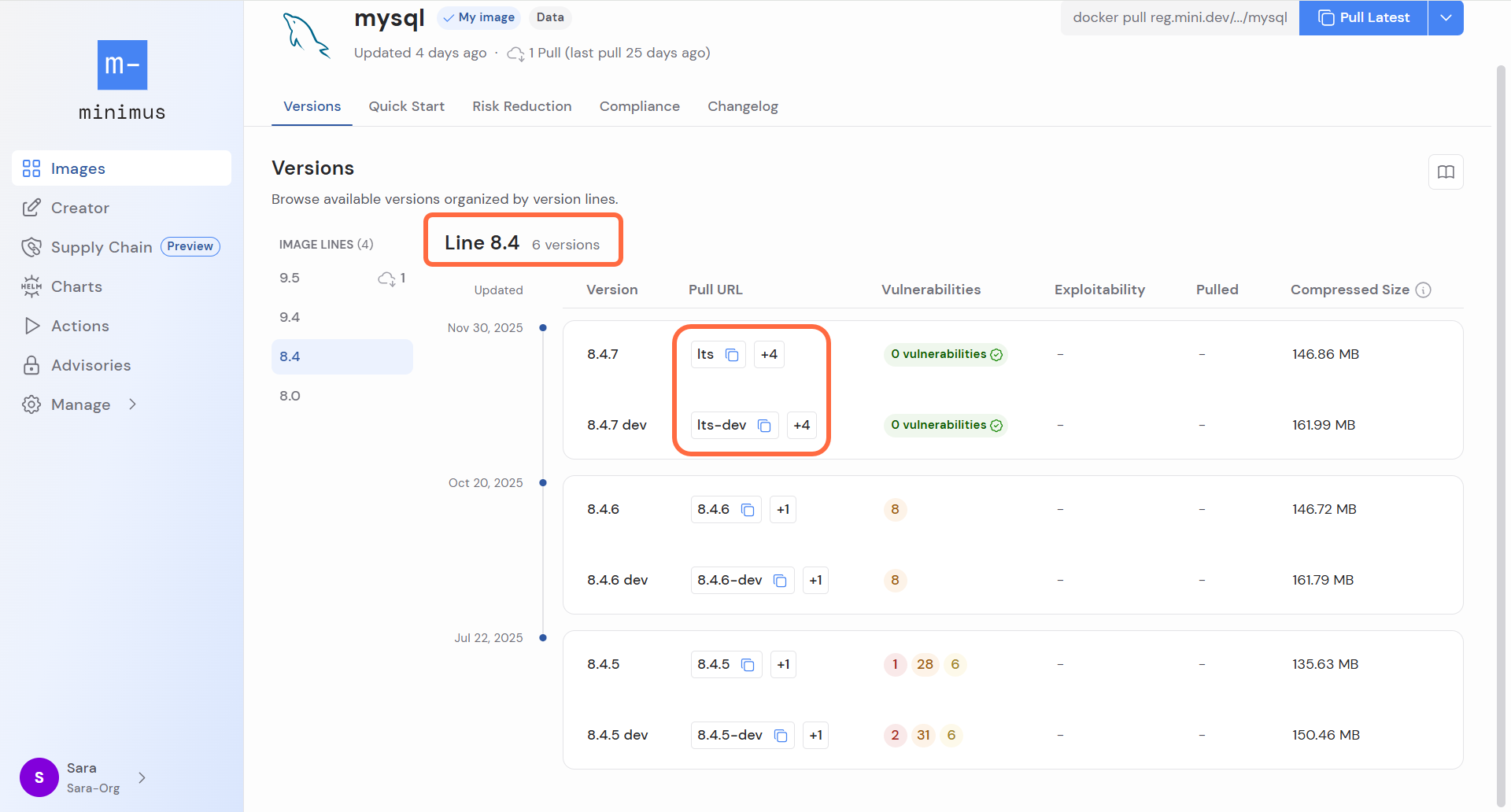The width and height of the screenshot is (1511, 812).
Task: Copy the 8.4.6 pull URL
Action: tap(748, 510)
